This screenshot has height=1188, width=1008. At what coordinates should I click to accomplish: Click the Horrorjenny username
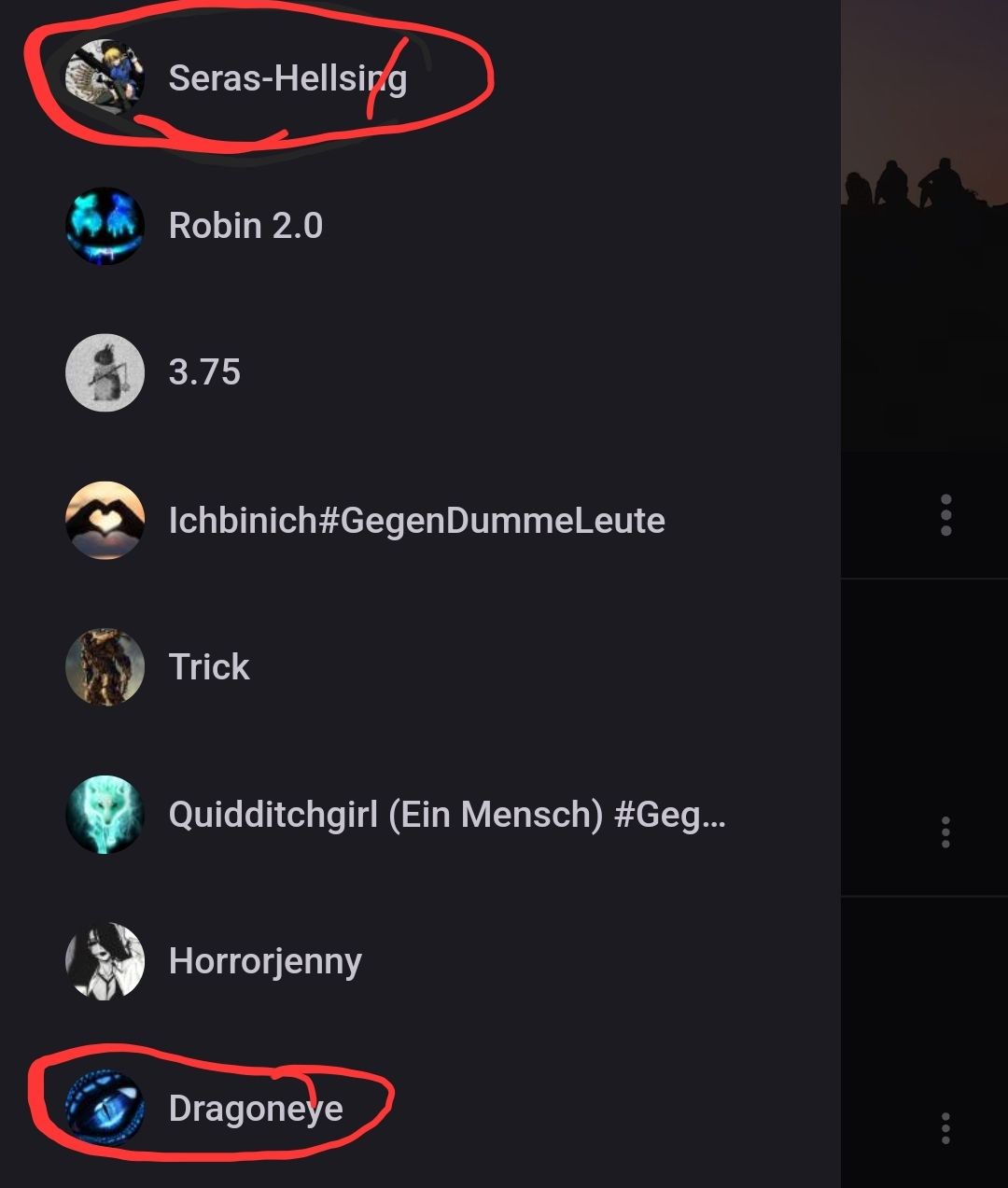[265, 961]
